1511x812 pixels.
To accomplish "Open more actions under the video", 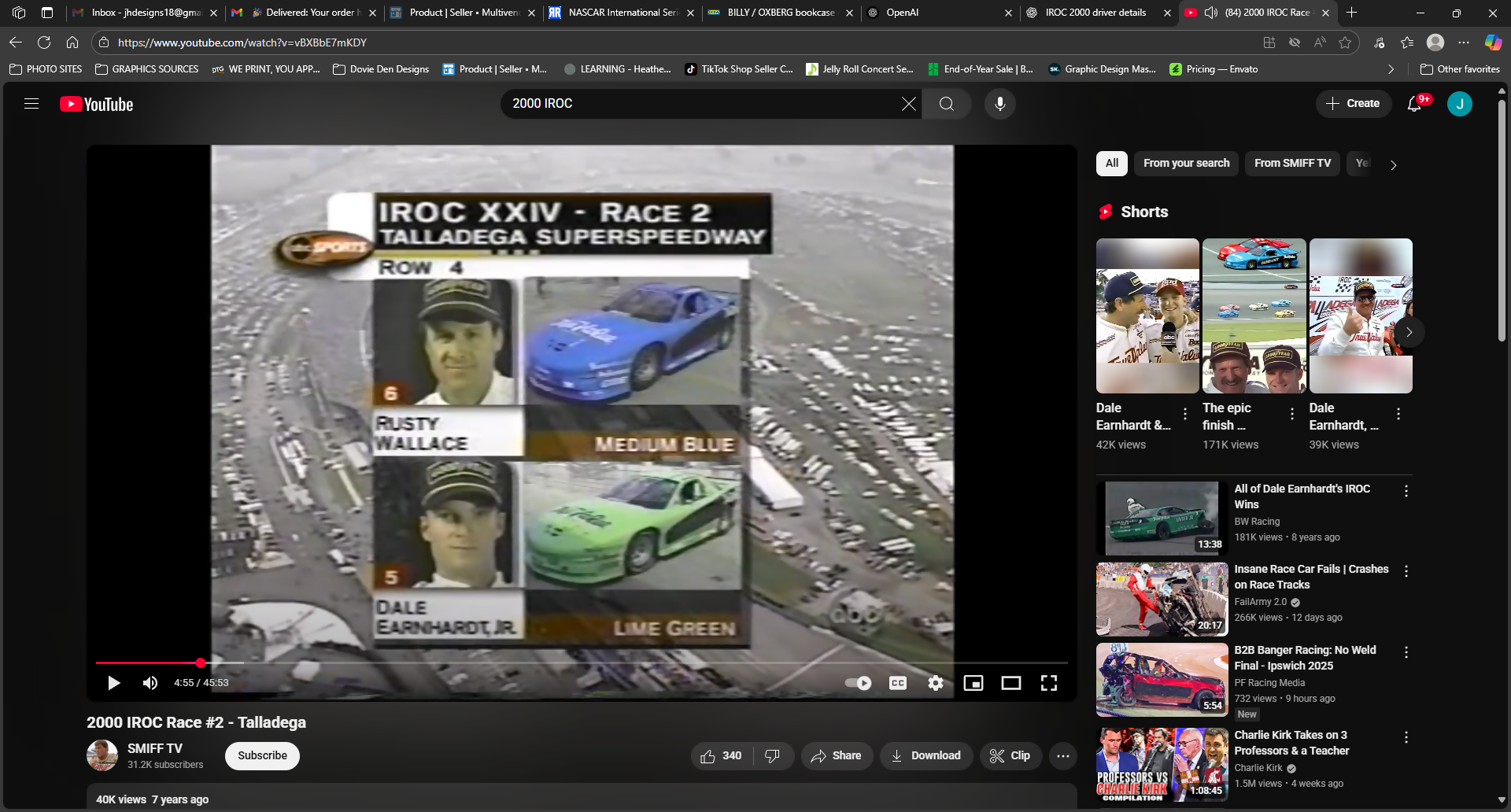I will pos(1062,756).
